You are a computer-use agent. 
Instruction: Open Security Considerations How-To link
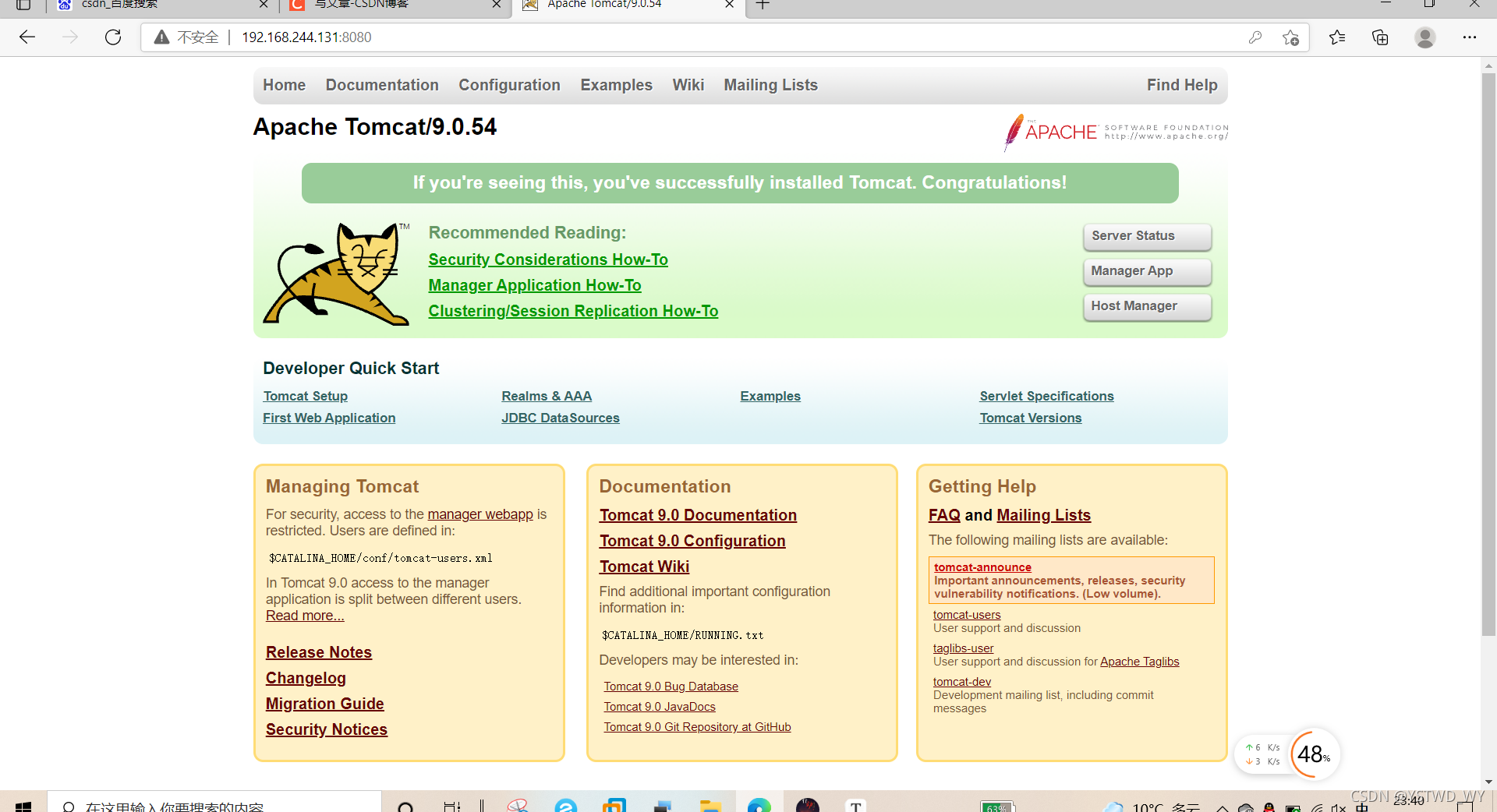tap(548, 259)
